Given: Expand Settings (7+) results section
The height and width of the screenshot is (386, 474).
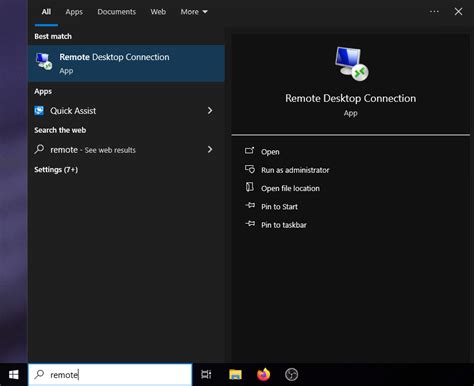Looking at the screenshot, I should (x=56, y=170).
